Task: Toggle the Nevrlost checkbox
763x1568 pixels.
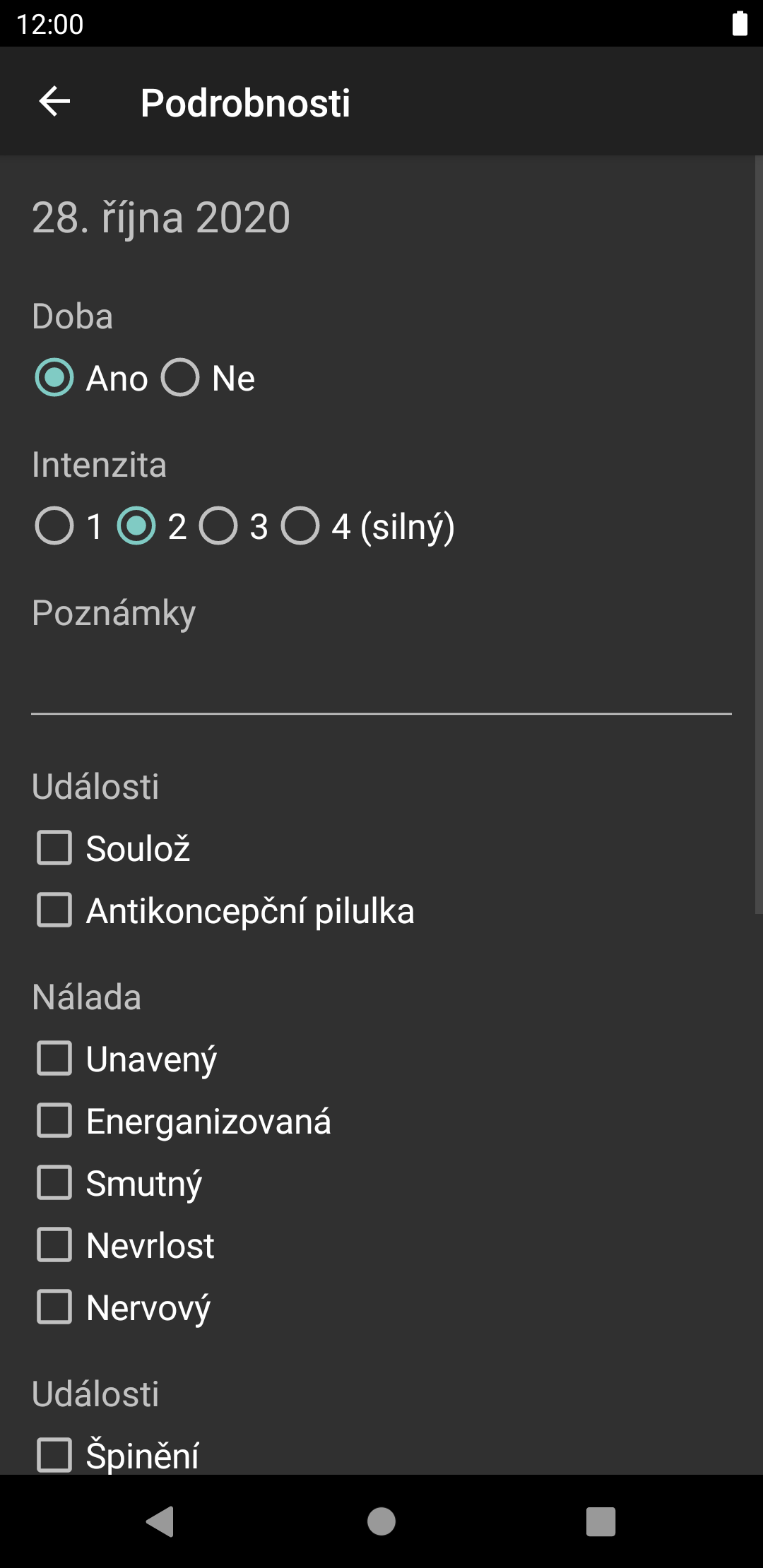Action: [54, 1245]
